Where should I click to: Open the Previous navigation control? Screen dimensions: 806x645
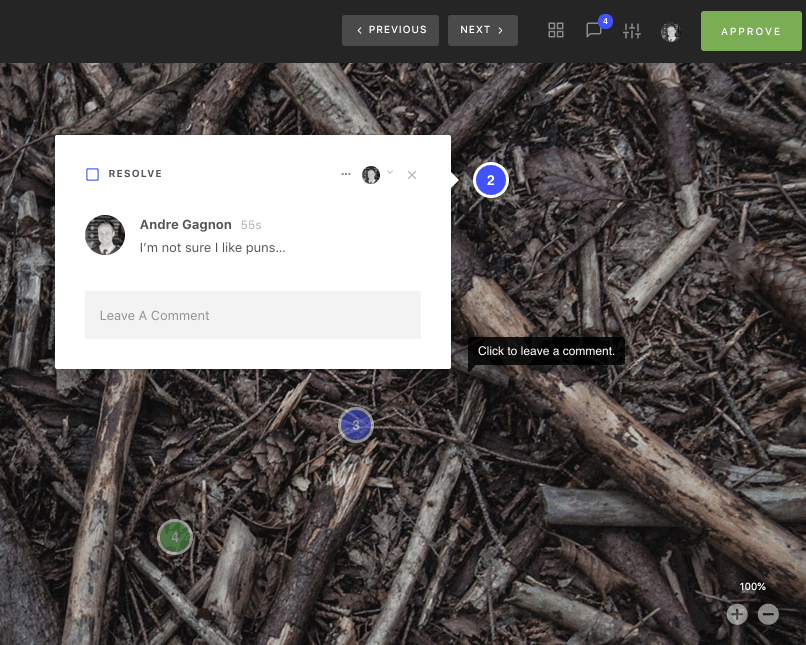(x=390, y=30)
